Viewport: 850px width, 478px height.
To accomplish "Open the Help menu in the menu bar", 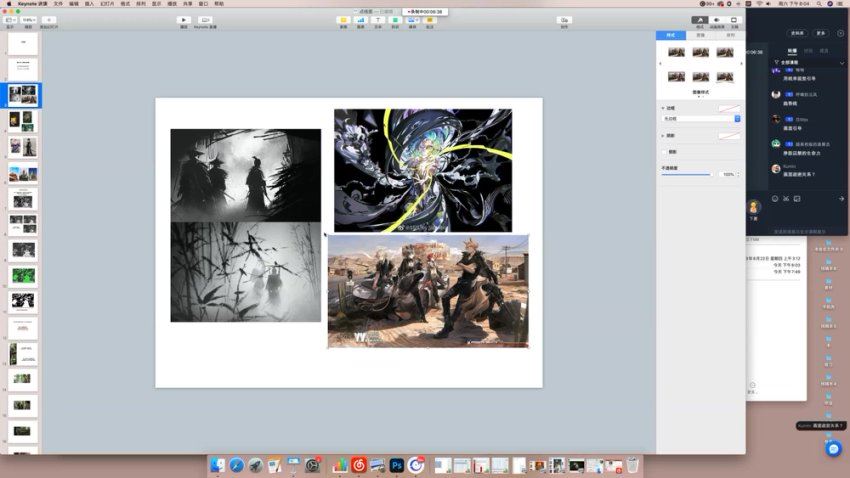I will (219, 4).
